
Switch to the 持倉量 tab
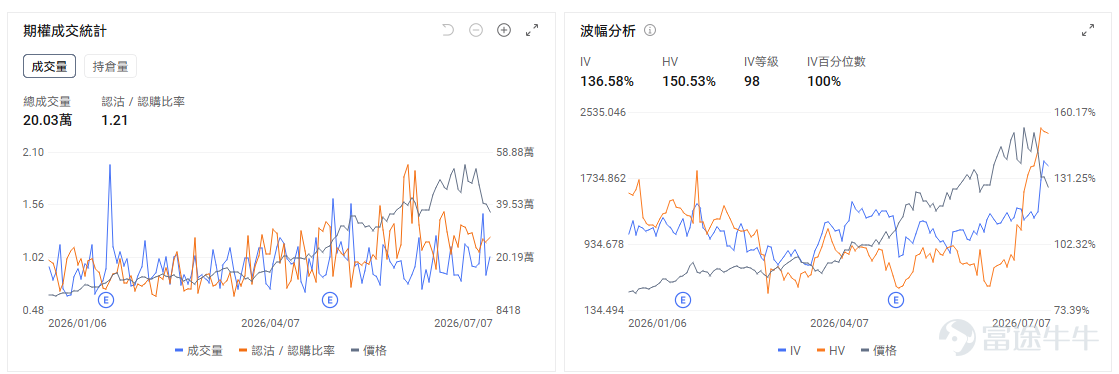[111, 66]
